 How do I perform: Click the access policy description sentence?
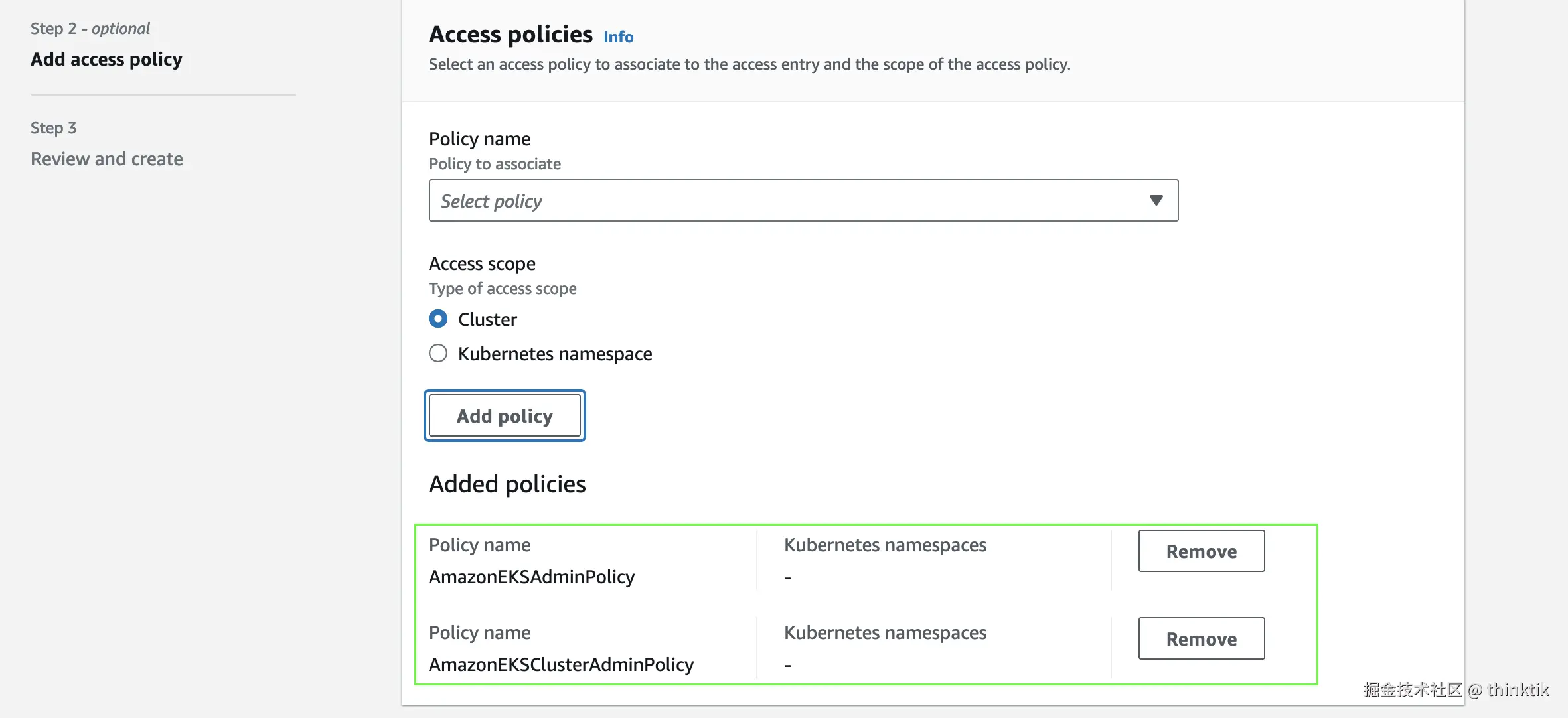point(749,64)
